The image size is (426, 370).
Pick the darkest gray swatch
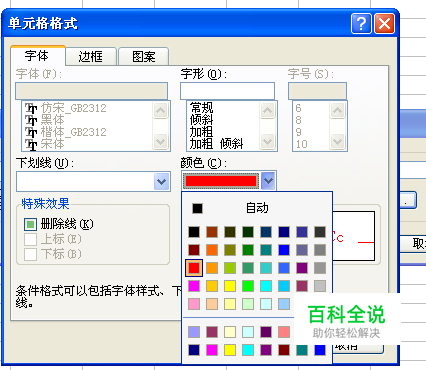click(x=320, y=232)
